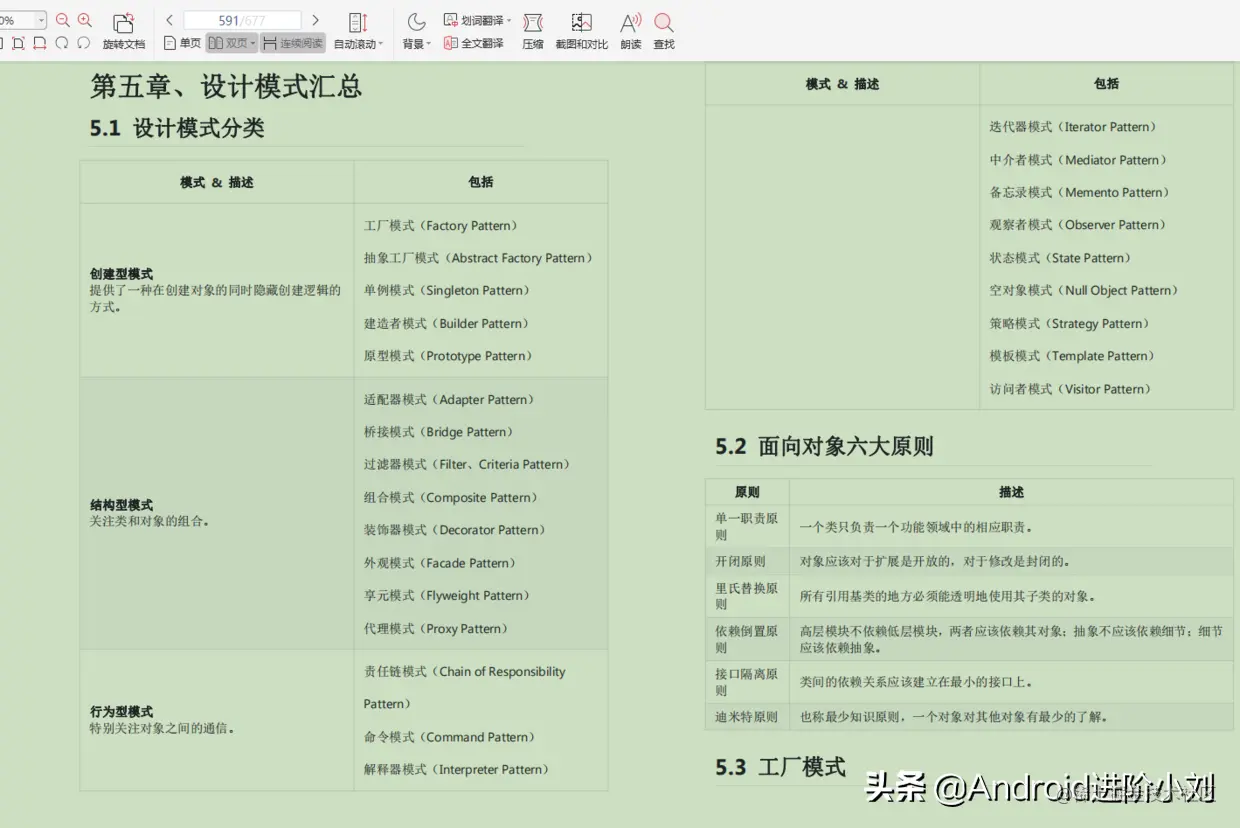Viewport: 1240px width, 828px height.
Task: Click the 迪米特原则 table cell
Action: [747, 717]
